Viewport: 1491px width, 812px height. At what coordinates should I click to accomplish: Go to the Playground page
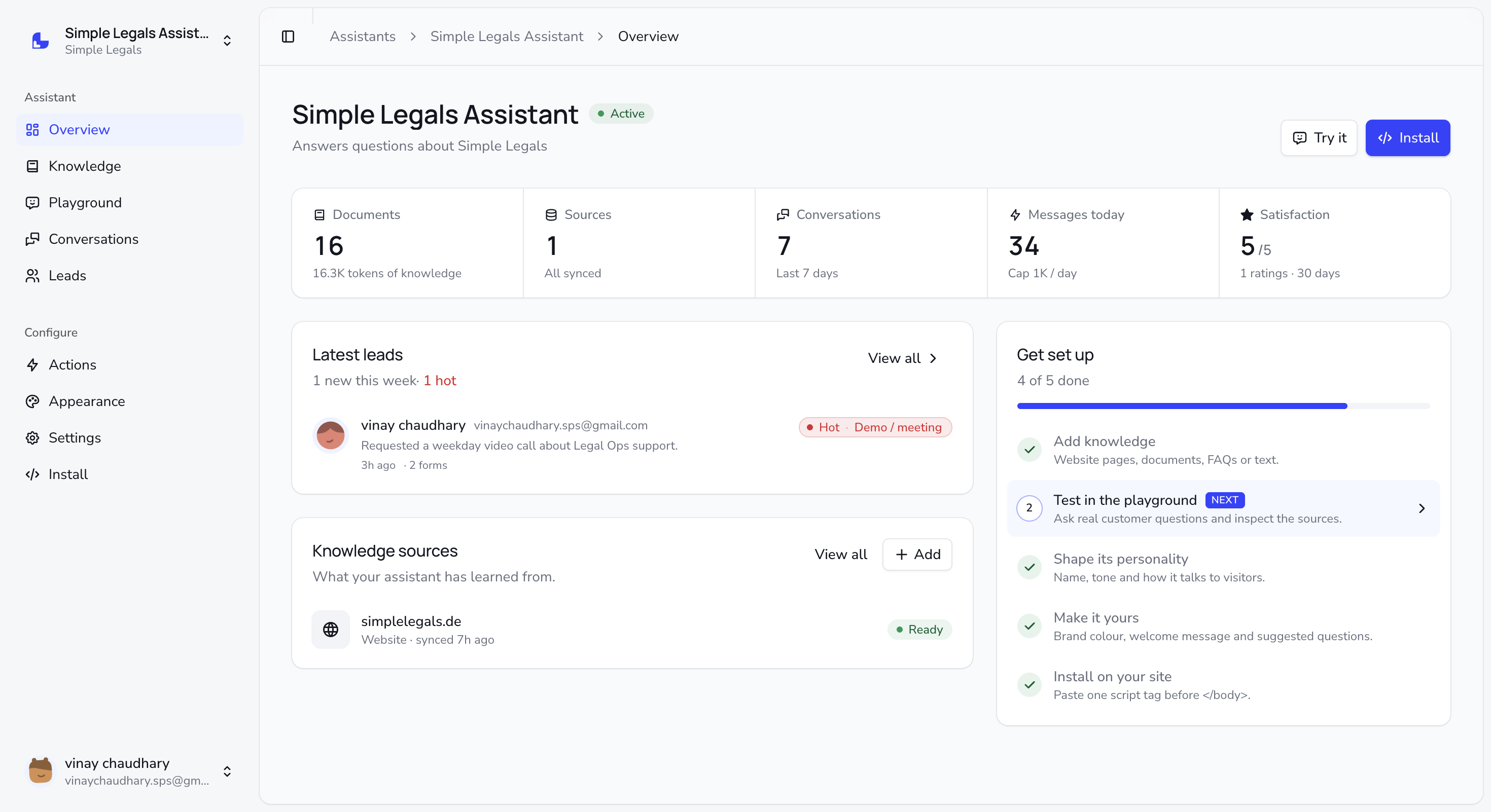[130, 202]
